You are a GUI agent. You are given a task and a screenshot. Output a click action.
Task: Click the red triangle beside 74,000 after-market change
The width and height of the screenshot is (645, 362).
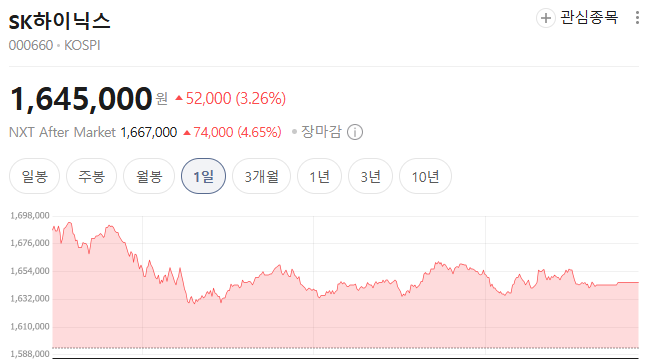(187, 132)
